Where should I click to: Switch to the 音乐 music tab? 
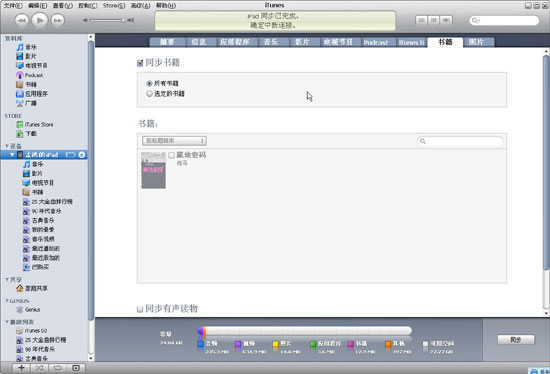coord(271,42)
